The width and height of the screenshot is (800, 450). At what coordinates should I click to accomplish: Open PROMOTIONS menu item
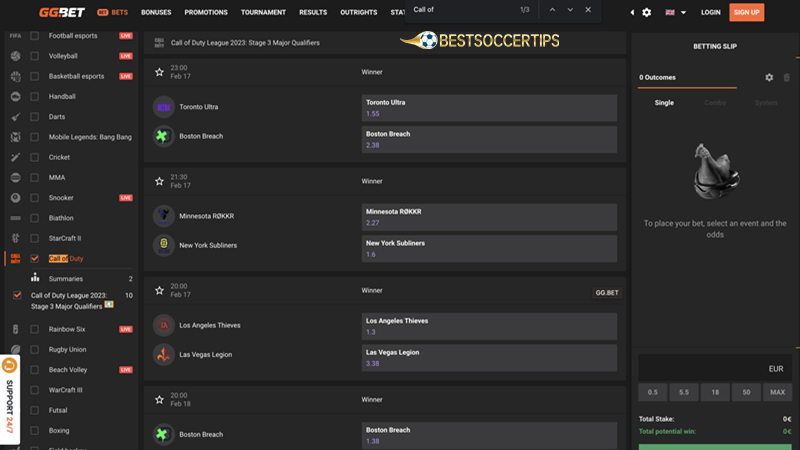(206, 12)
